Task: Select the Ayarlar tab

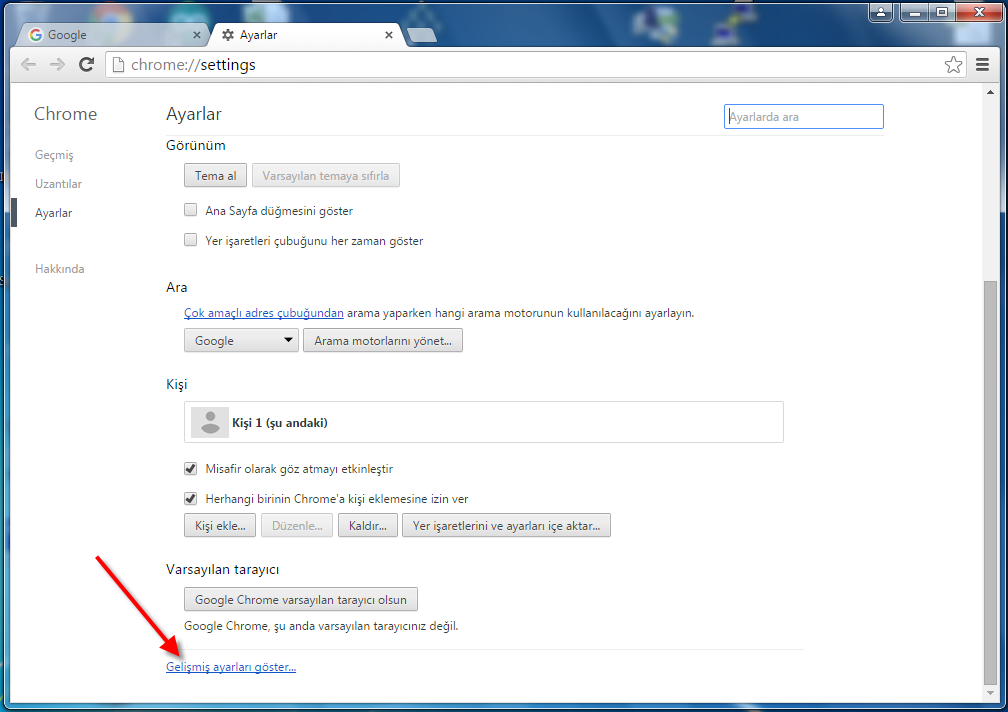Action: coord(305,35)
